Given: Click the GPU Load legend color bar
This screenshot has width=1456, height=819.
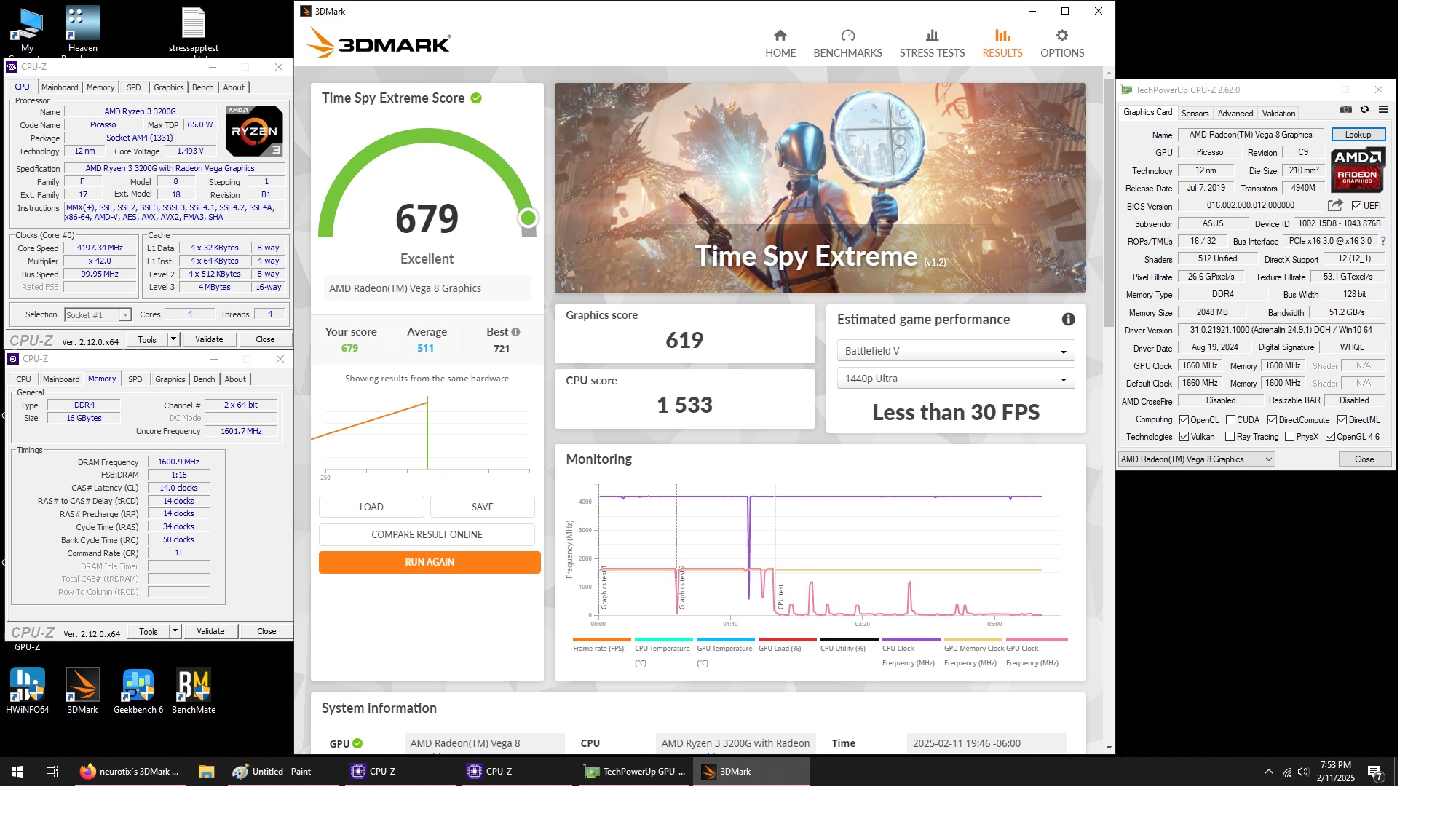Looking at the screenshot, I should pyautogui.click(x=787, y=640).
